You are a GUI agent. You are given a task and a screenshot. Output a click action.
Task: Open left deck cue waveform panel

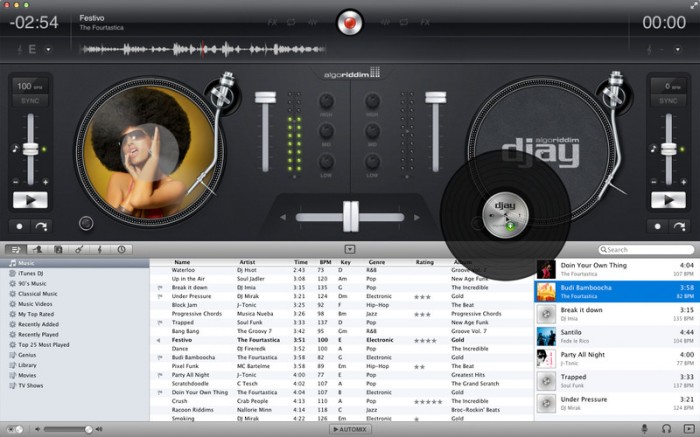(313, 22)
